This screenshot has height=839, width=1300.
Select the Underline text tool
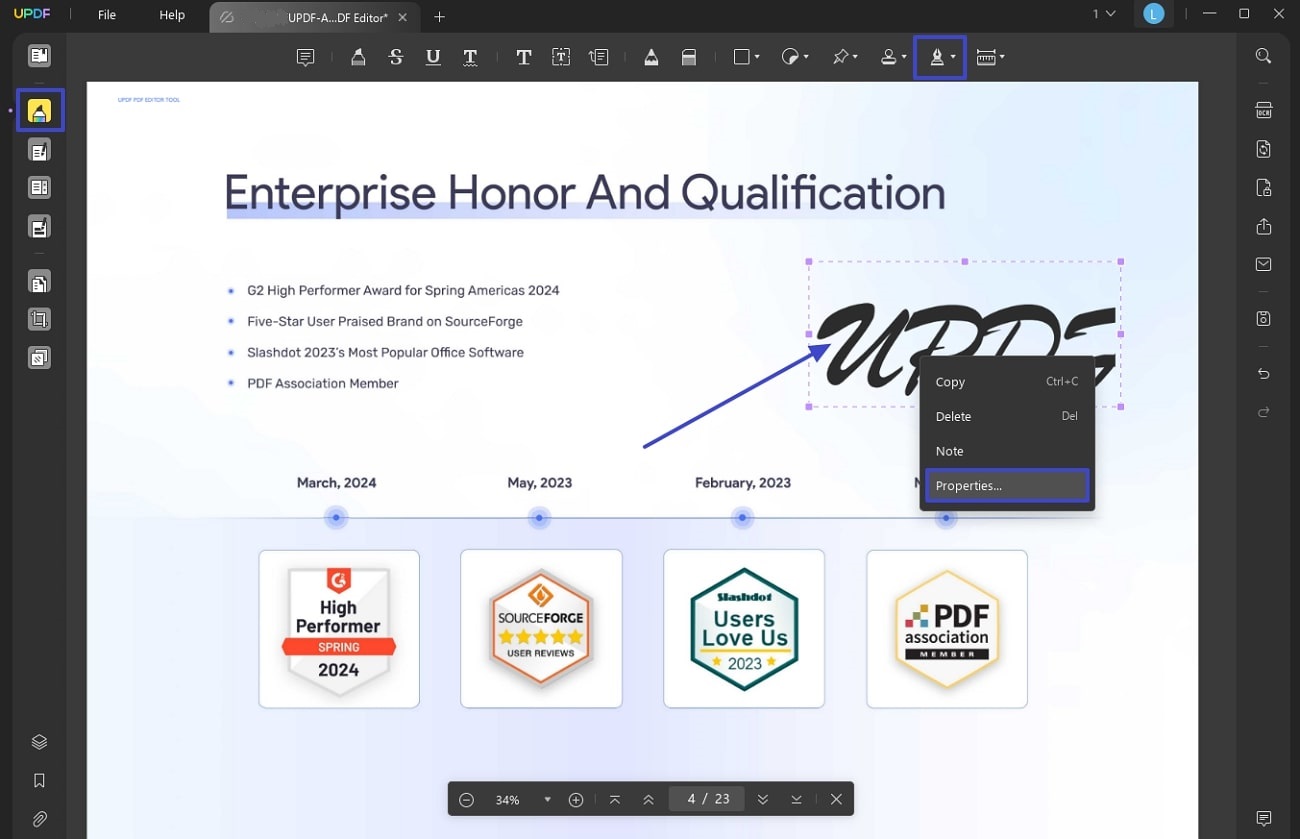click(x=432, y=57)
